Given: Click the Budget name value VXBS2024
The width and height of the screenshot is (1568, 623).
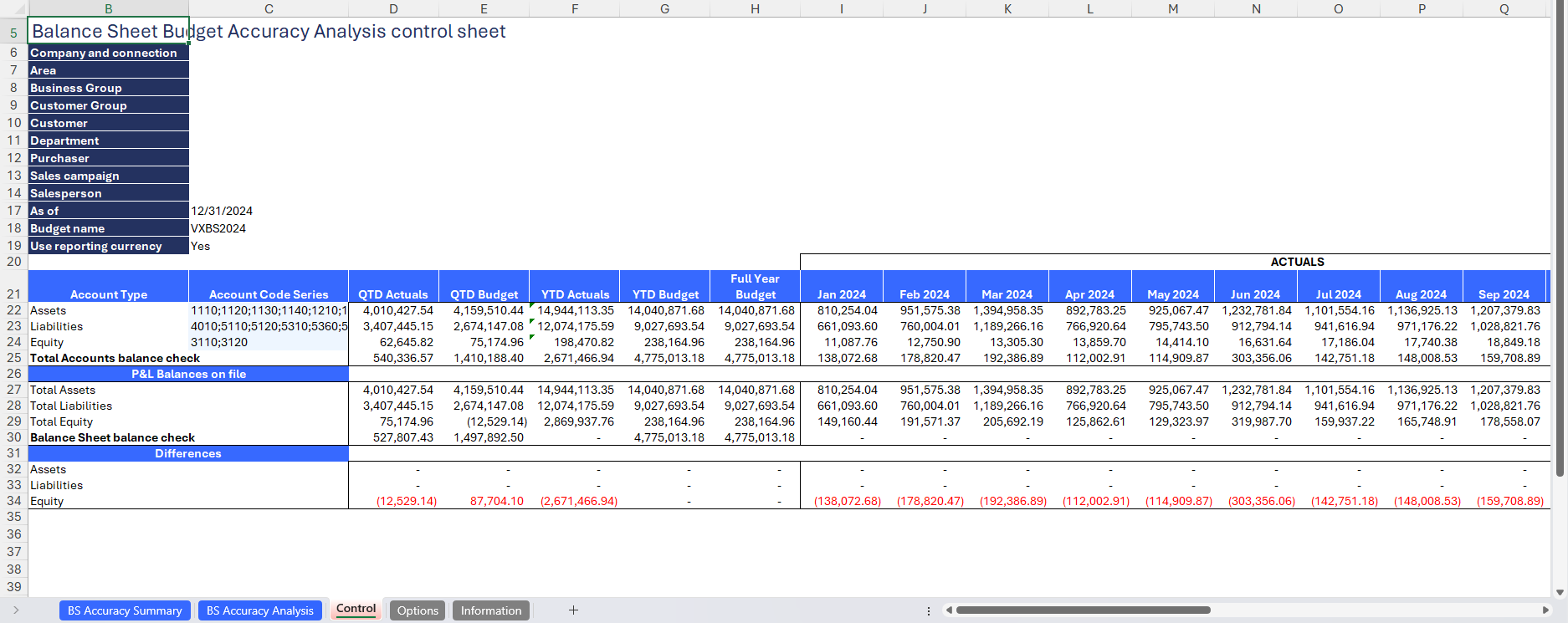Looking at the screenshot, I should (x=218, y=228).
